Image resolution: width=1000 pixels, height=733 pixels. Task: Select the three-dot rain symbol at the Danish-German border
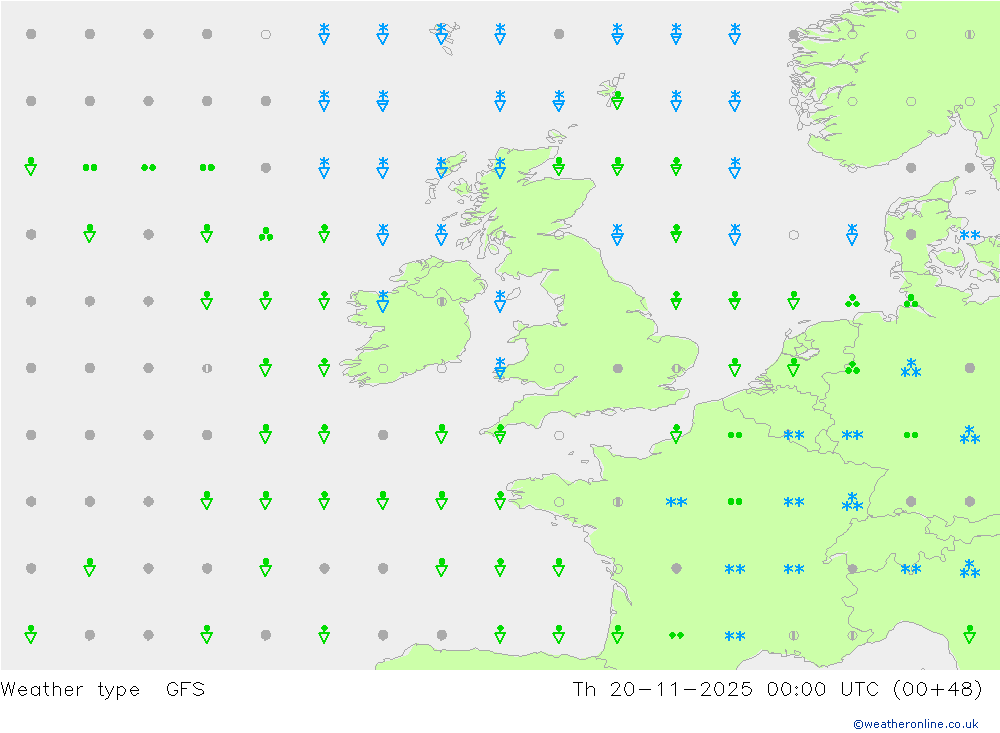click(911, 301)
